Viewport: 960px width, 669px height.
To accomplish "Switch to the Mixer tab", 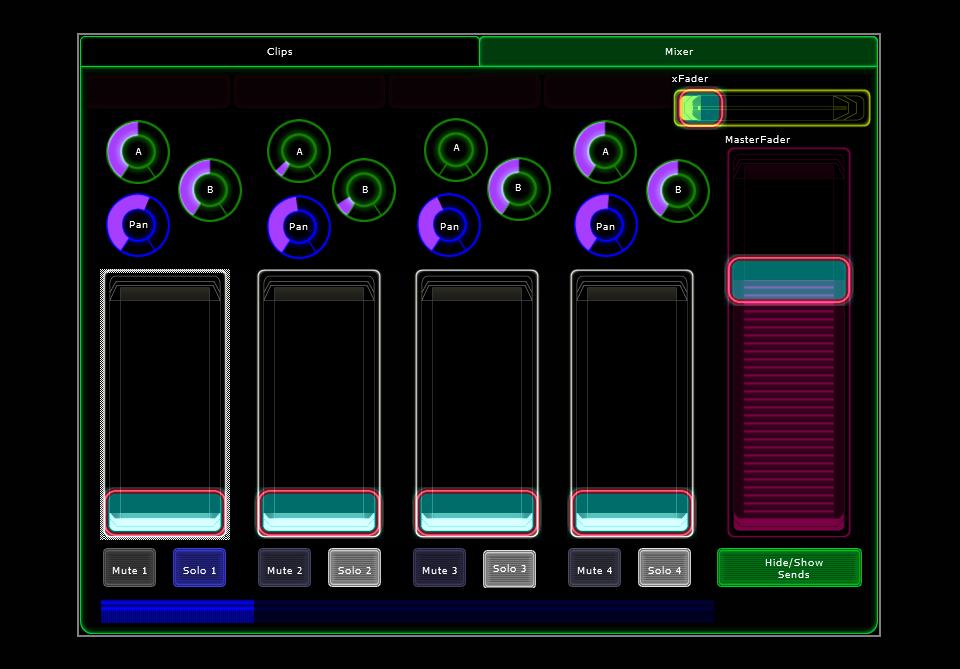I will coord(678,51).
